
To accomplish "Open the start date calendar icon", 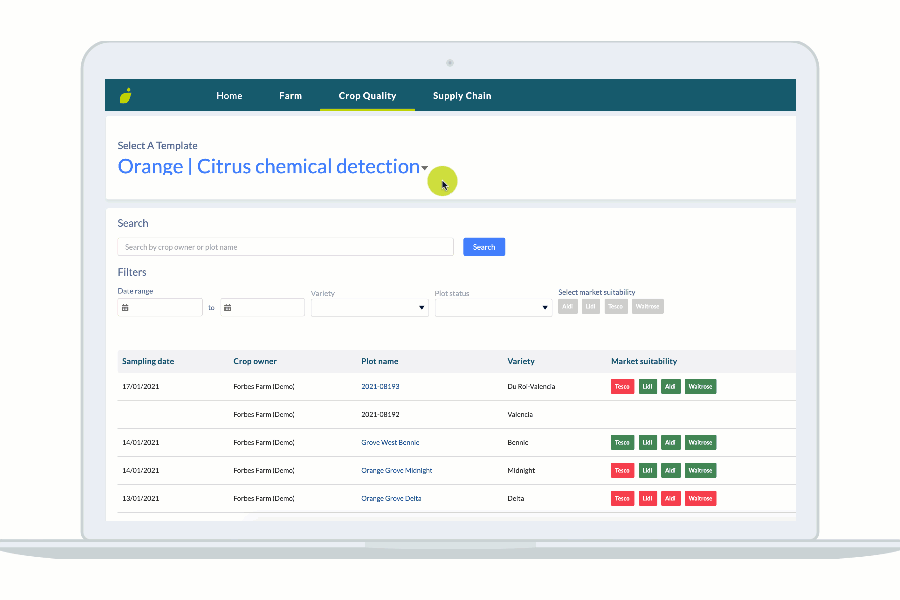I will (x=125, y=308).
